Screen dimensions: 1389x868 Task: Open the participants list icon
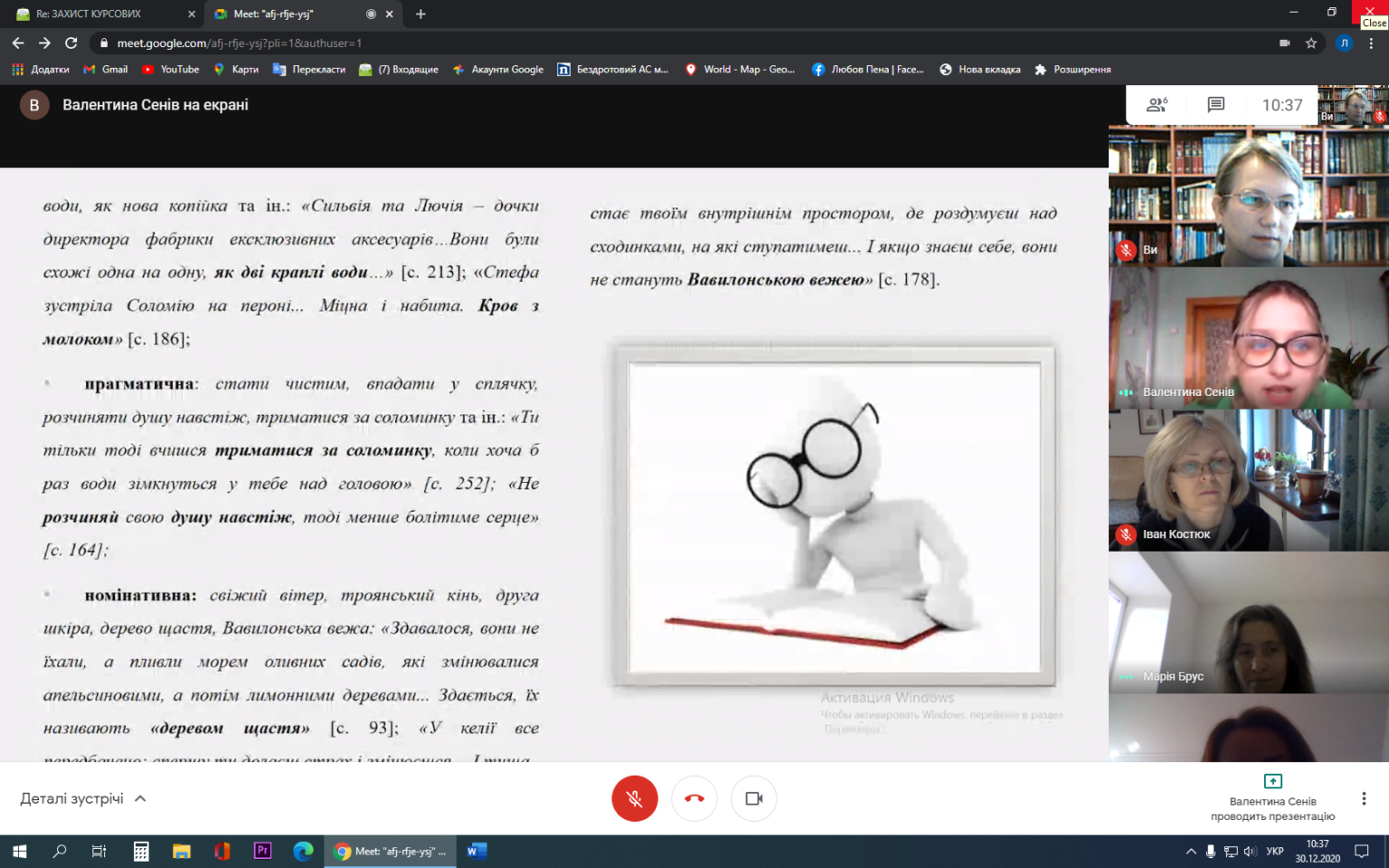pos(1157,105)
